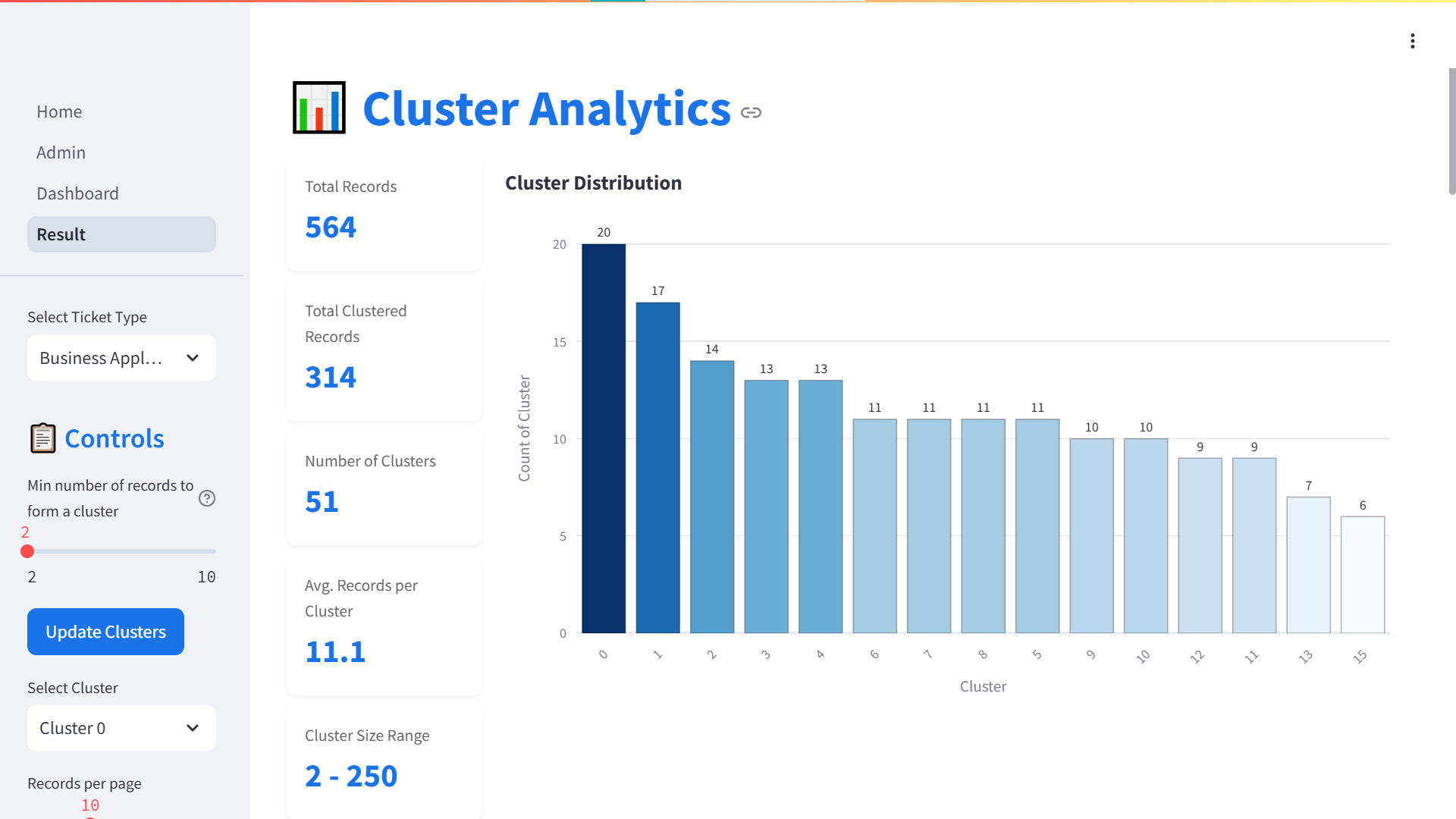Viewport: 1456px width, 819px height.
Task: Click the Number of Clusters value 51
Action: coord(322,502)
